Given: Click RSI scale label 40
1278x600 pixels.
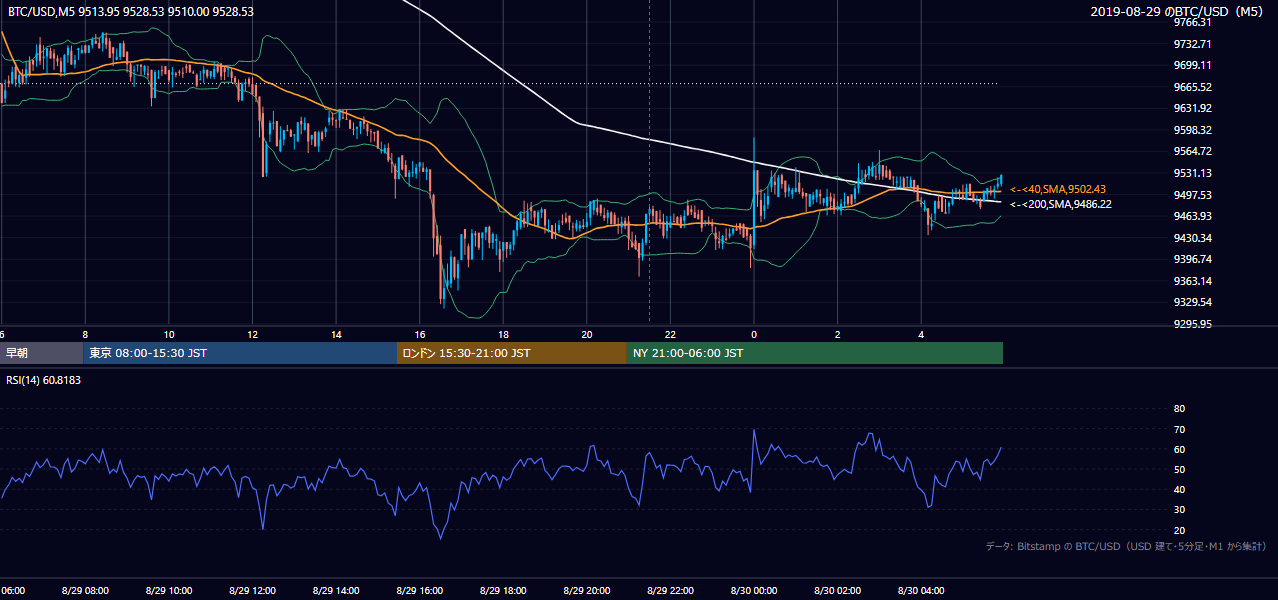Looking at the screenshot, I should (x=1179, y=490).
